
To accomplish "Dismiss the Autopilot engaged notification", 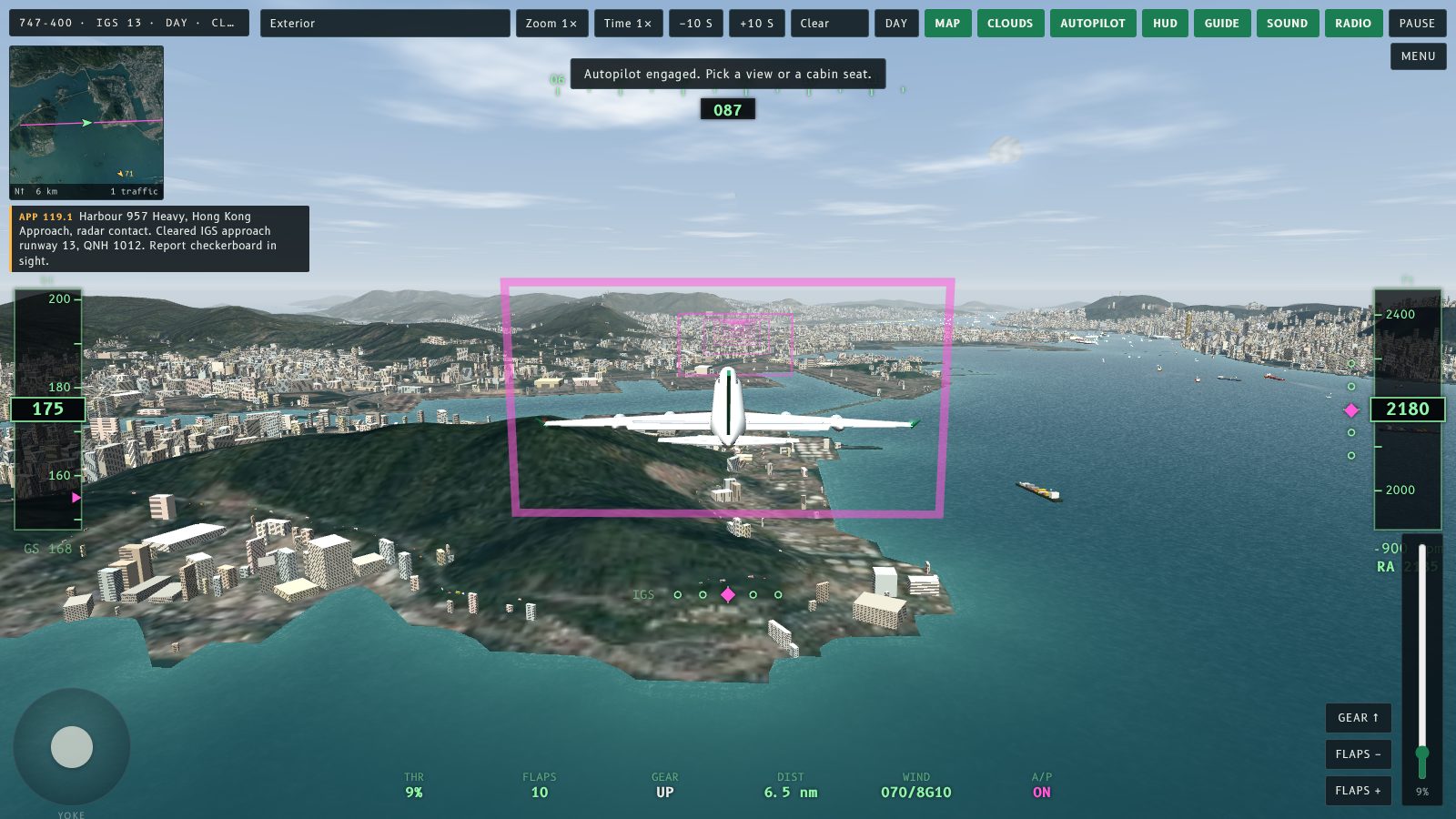I will pyautogui.click(x=728, y=74).
